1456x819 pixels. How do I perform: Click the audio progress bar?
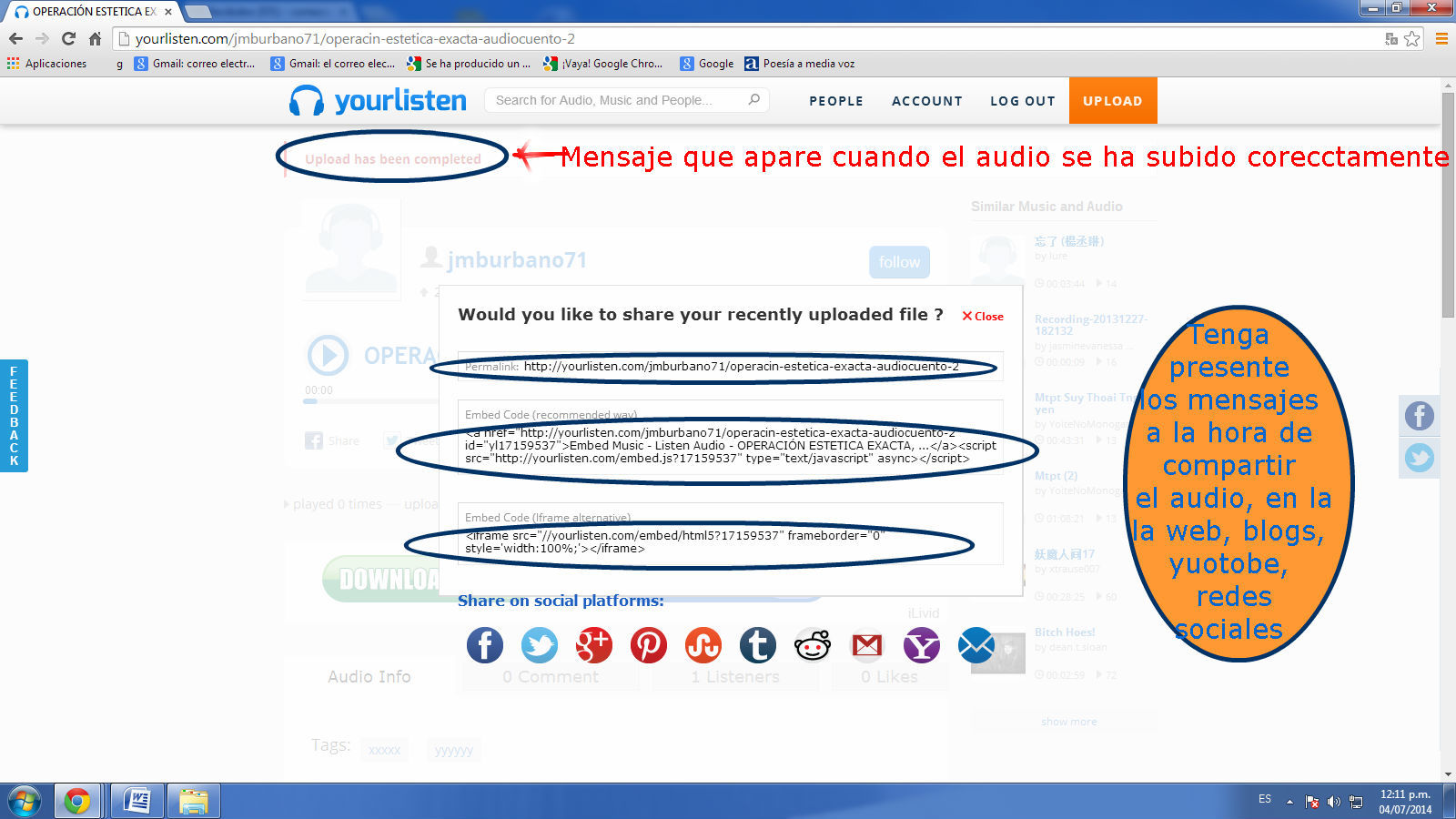click(372, 400)
